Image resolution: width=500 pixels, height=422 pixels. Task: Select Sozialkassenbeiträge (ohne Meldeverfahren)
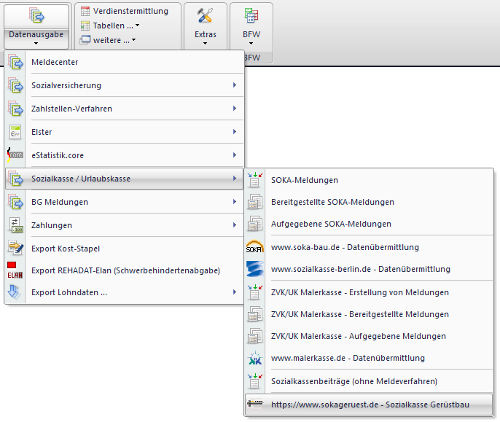click(369, 381)
